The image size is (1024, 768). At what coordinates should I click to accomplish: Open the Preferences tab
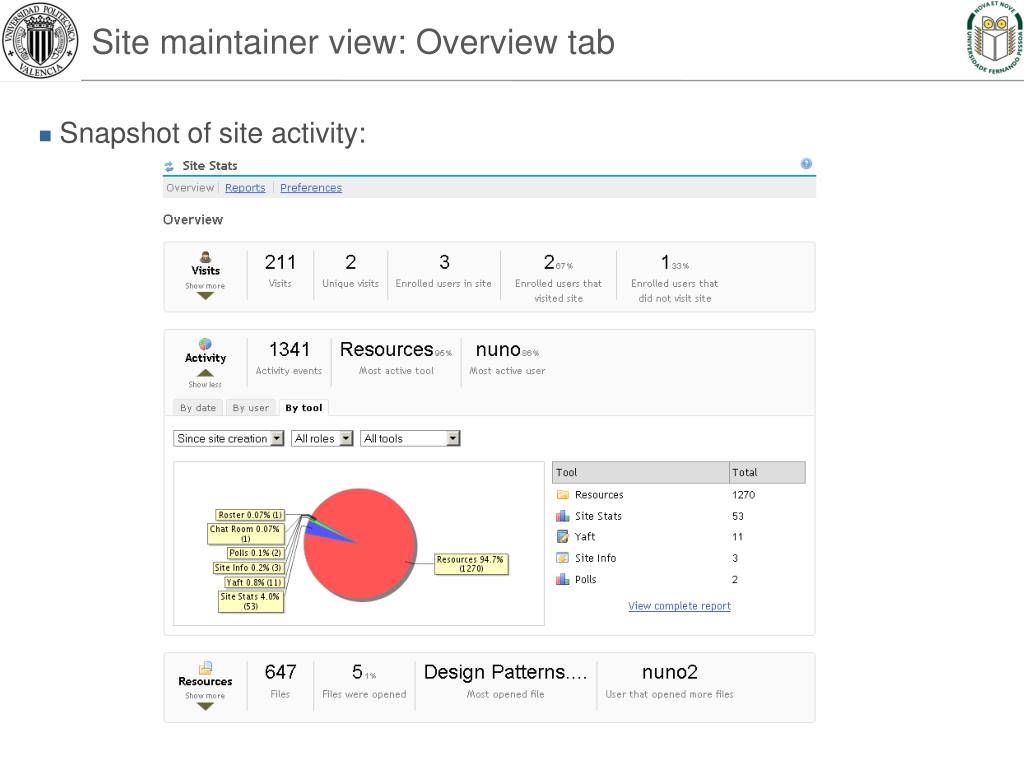pyautogui.click(x=311, y=188)
